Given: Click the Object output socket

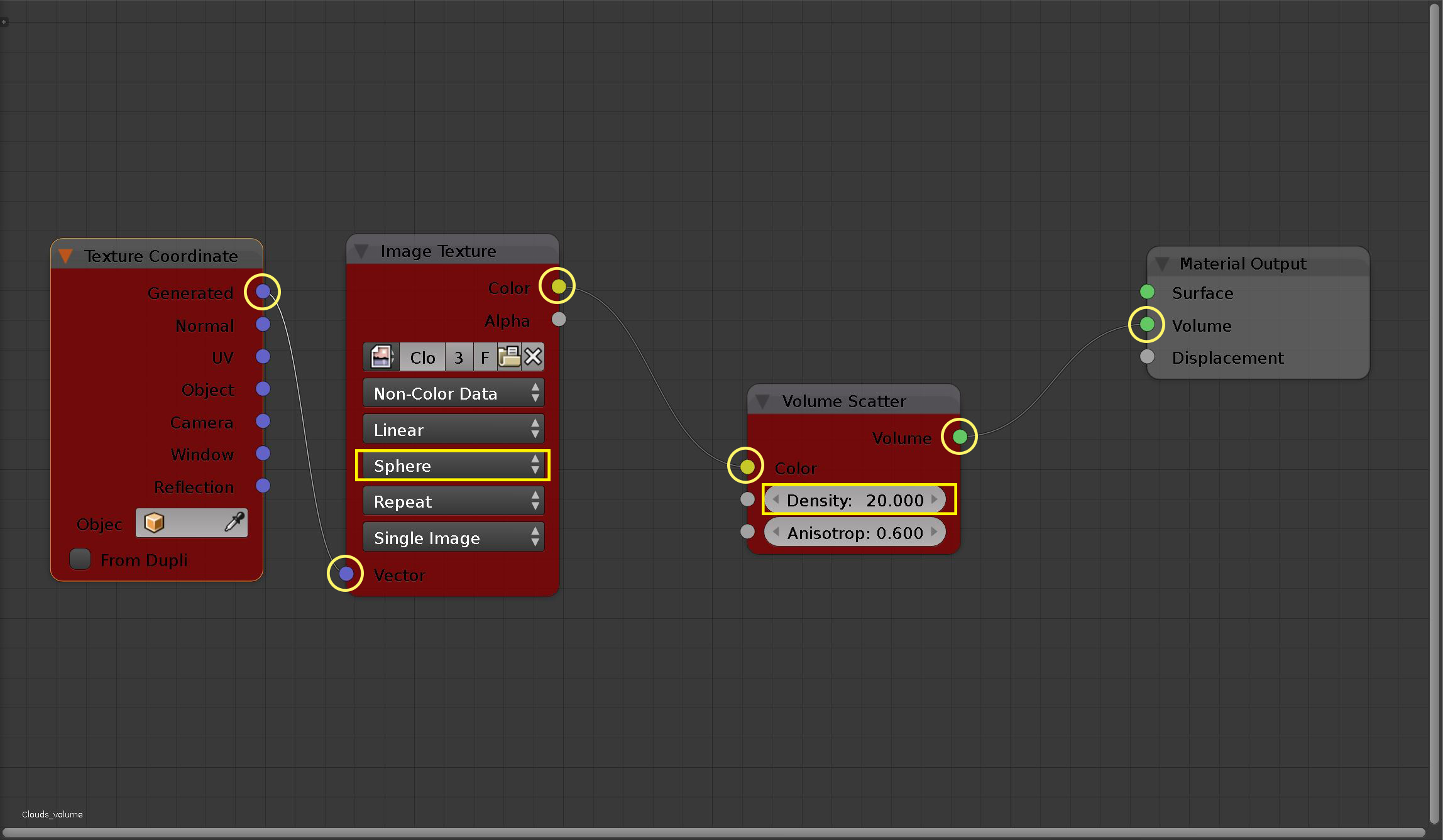Looking at the screenshot, I should click(263, 389).
